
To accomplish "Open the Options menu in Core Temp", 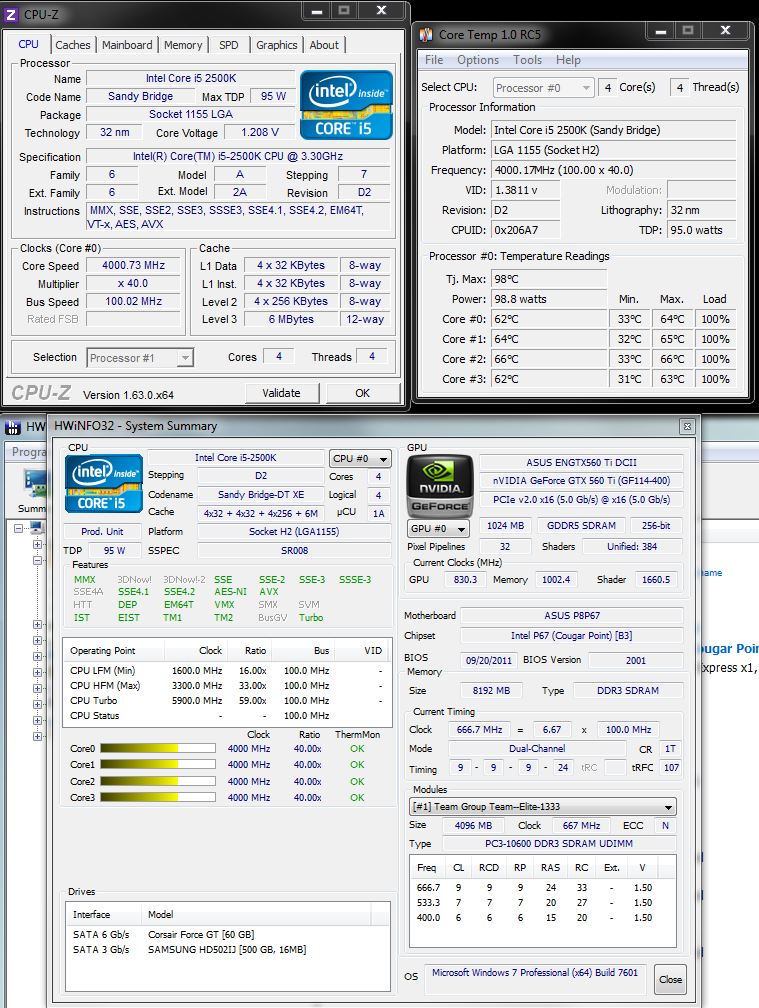I will point(478,60).
